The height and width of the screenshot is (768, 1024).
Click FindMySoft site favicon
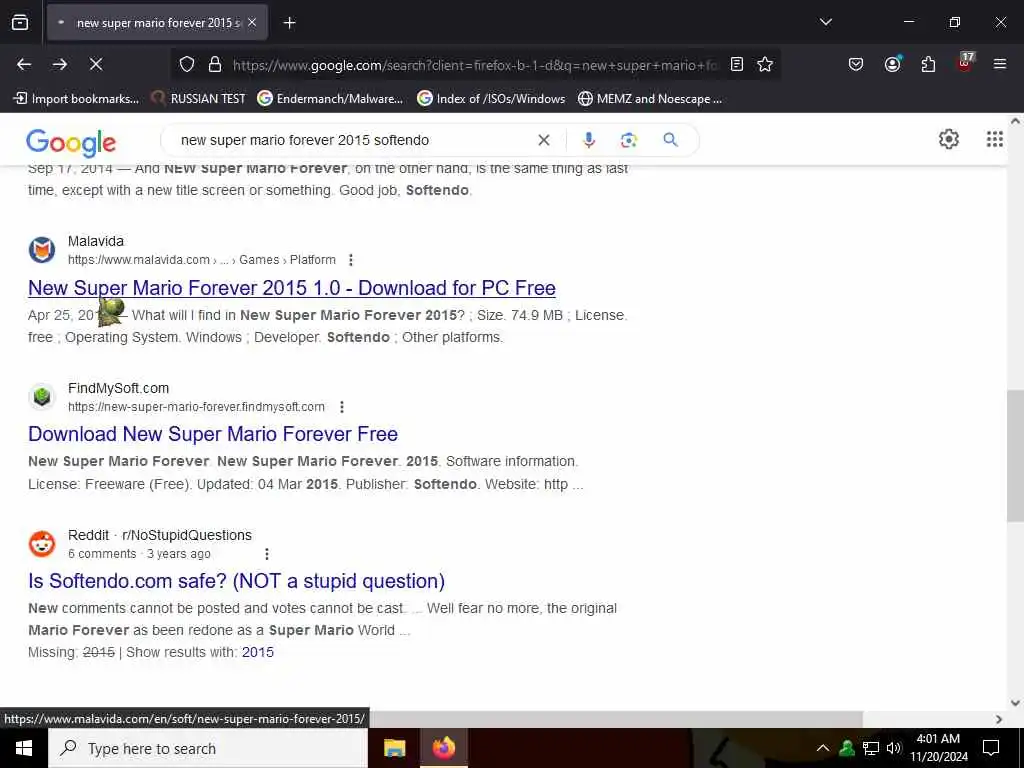click(42, 397)
